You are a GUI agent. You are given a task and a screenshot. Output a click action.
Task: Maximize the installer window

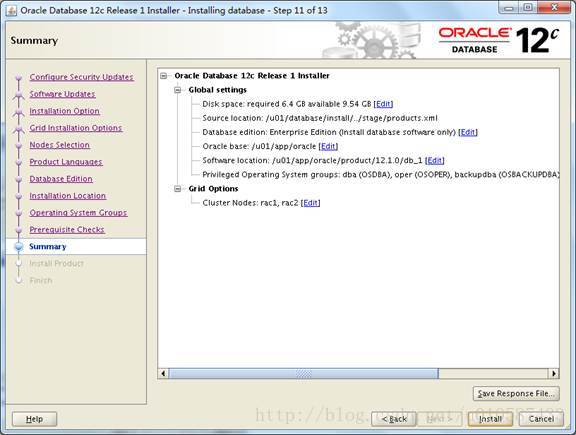pos(528,8)
